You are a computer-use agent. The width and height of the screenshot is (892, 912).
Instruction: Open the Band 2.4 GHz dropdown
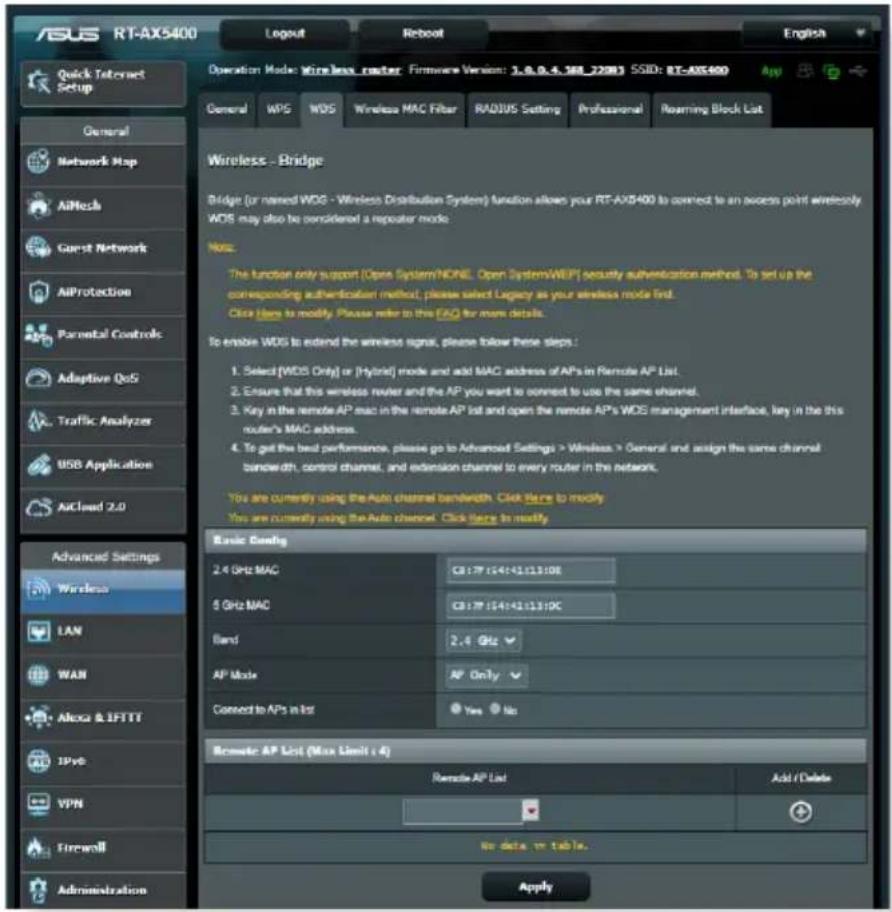coord(483,640)
